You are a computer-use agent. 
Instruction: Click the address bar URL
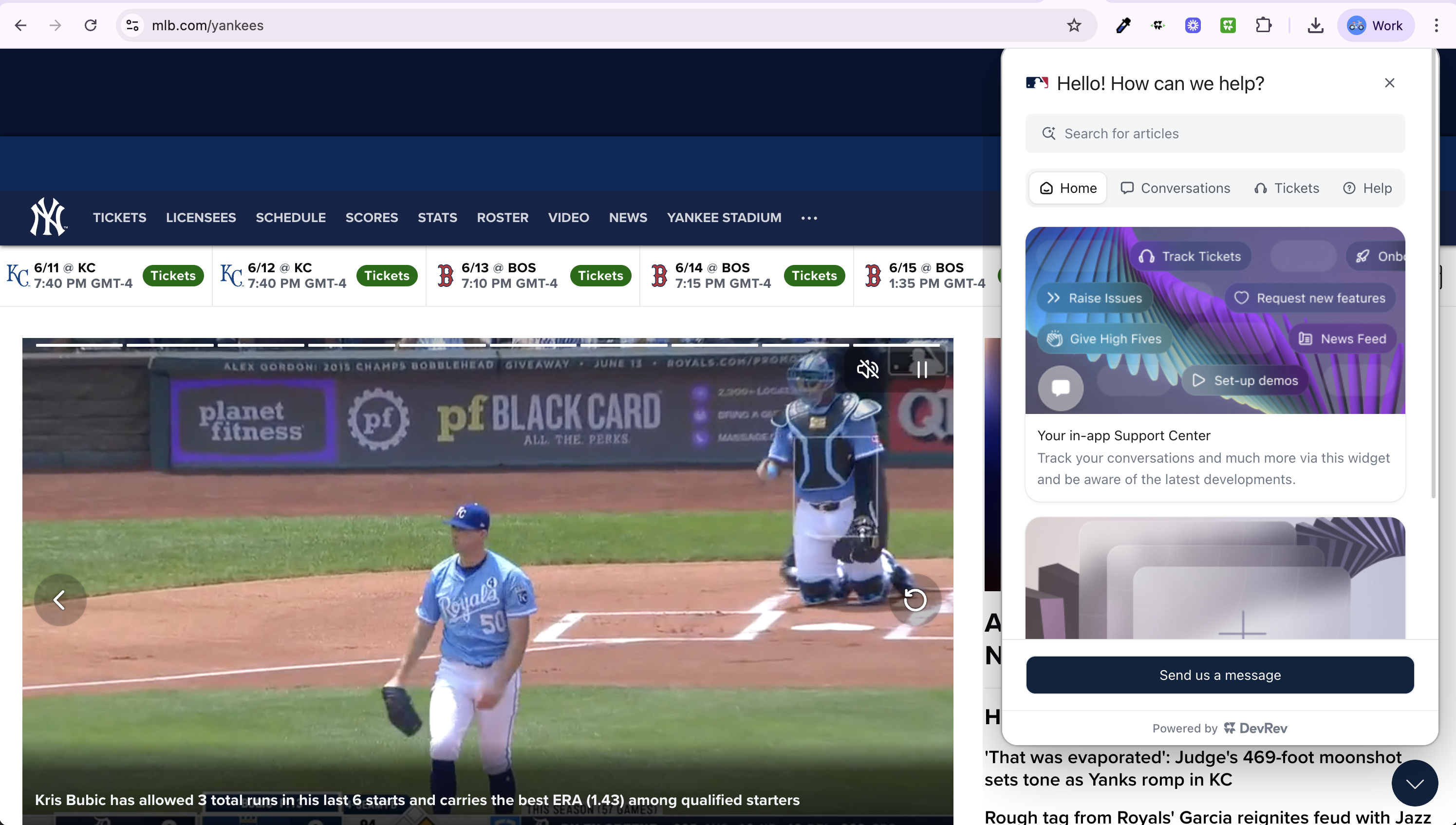click(x=207, y=25)
